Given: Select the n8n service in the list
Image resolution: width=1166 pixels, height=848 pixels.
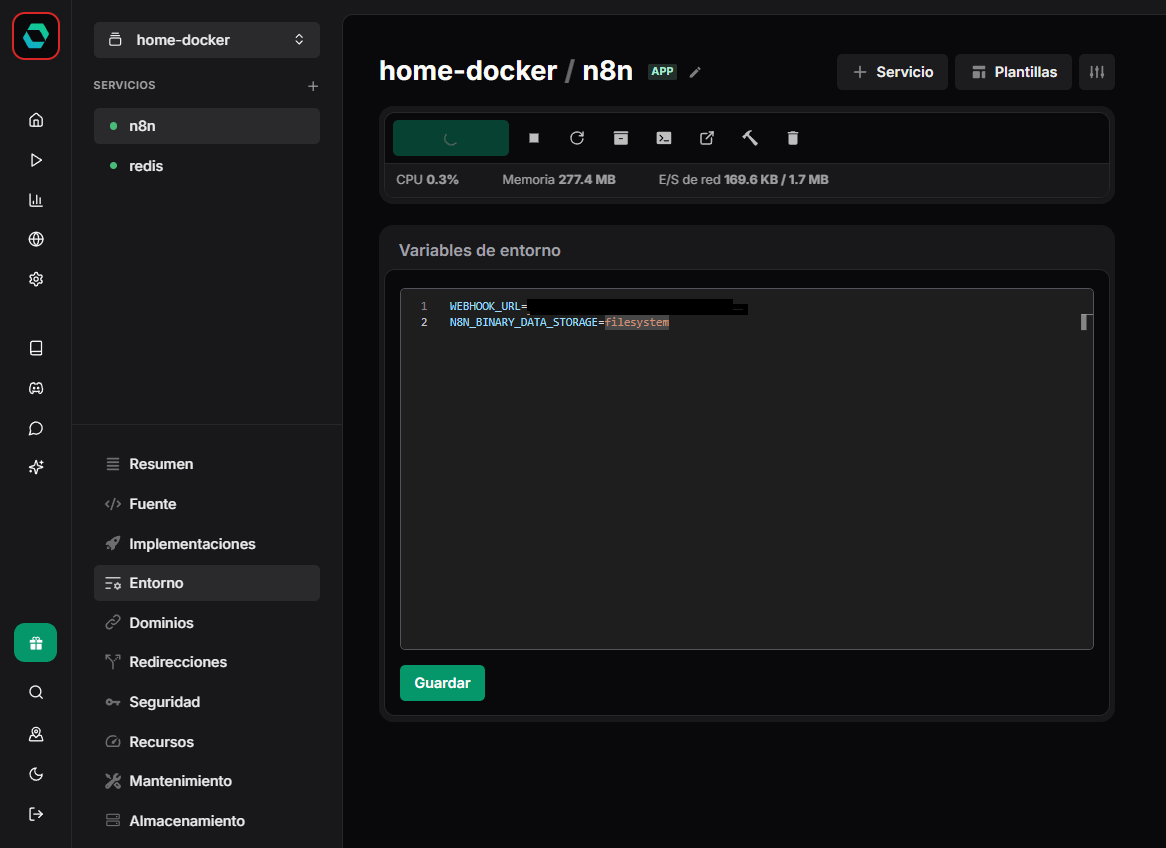Looking at the screenshot, I should (207, 126).
